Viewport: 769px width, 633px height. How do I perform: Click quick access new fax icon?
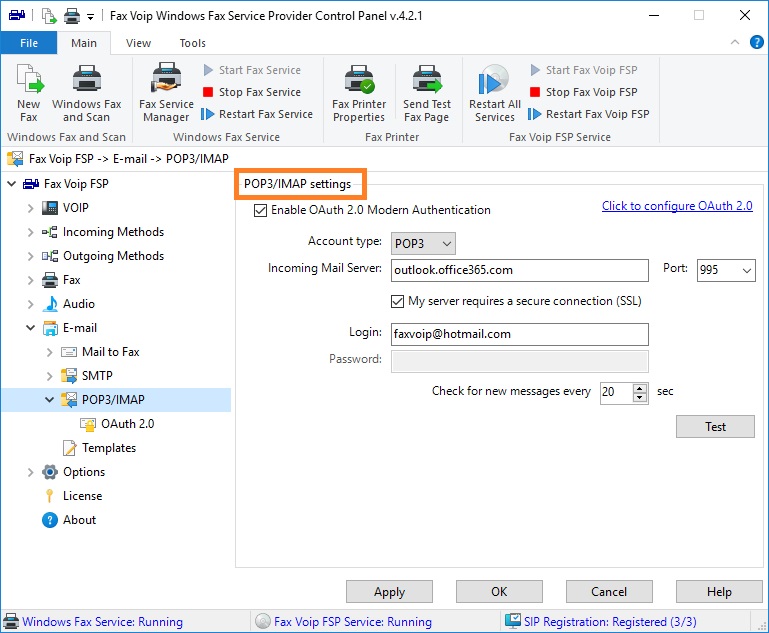click(49, 16)
